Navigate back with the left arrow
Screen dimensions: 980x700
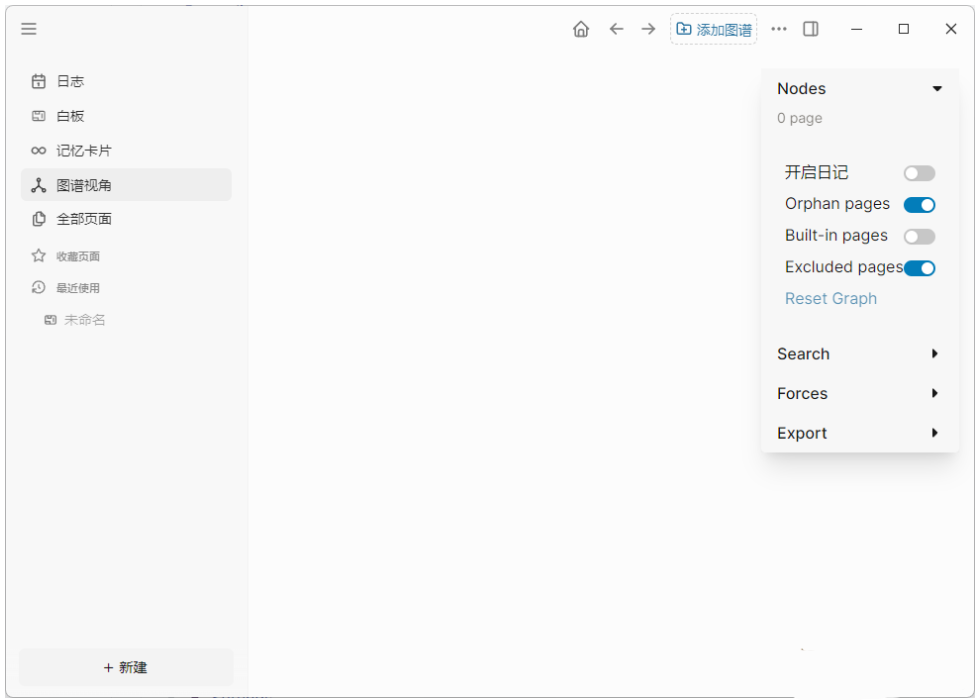coord(616,29)
